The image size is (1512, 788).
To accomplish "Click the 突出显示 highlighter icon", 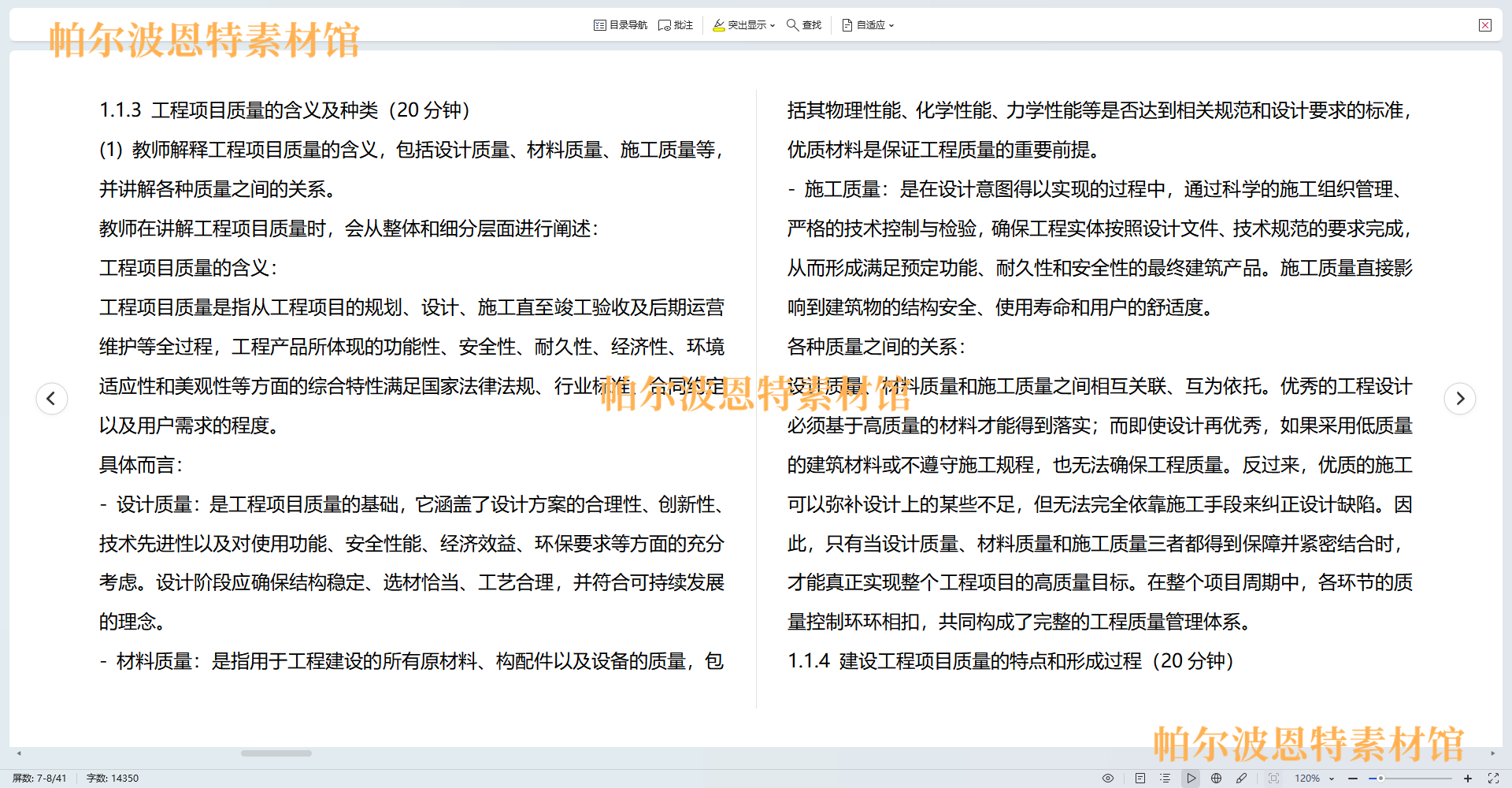I will [719, 25].
